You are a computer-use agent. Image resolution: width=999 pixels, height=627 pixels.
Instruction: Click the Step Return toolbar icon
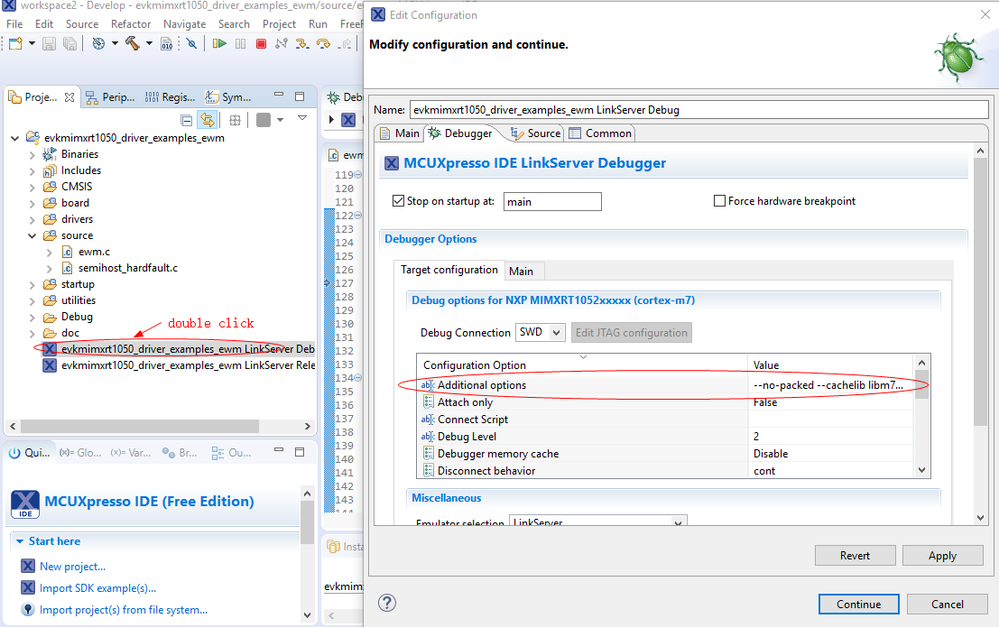(x=345, y=43)
